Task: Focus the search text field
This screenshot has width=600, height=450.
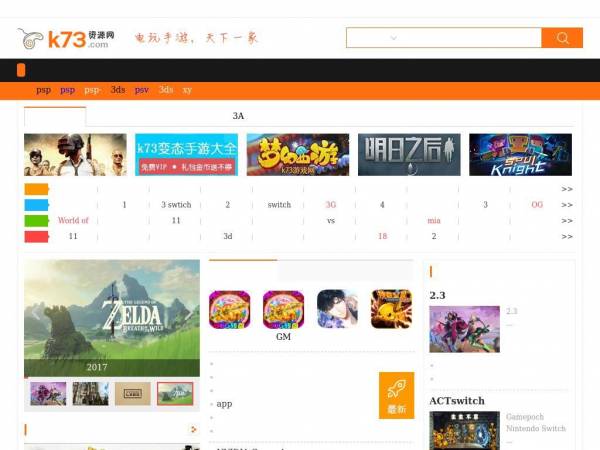Action: 471,38
